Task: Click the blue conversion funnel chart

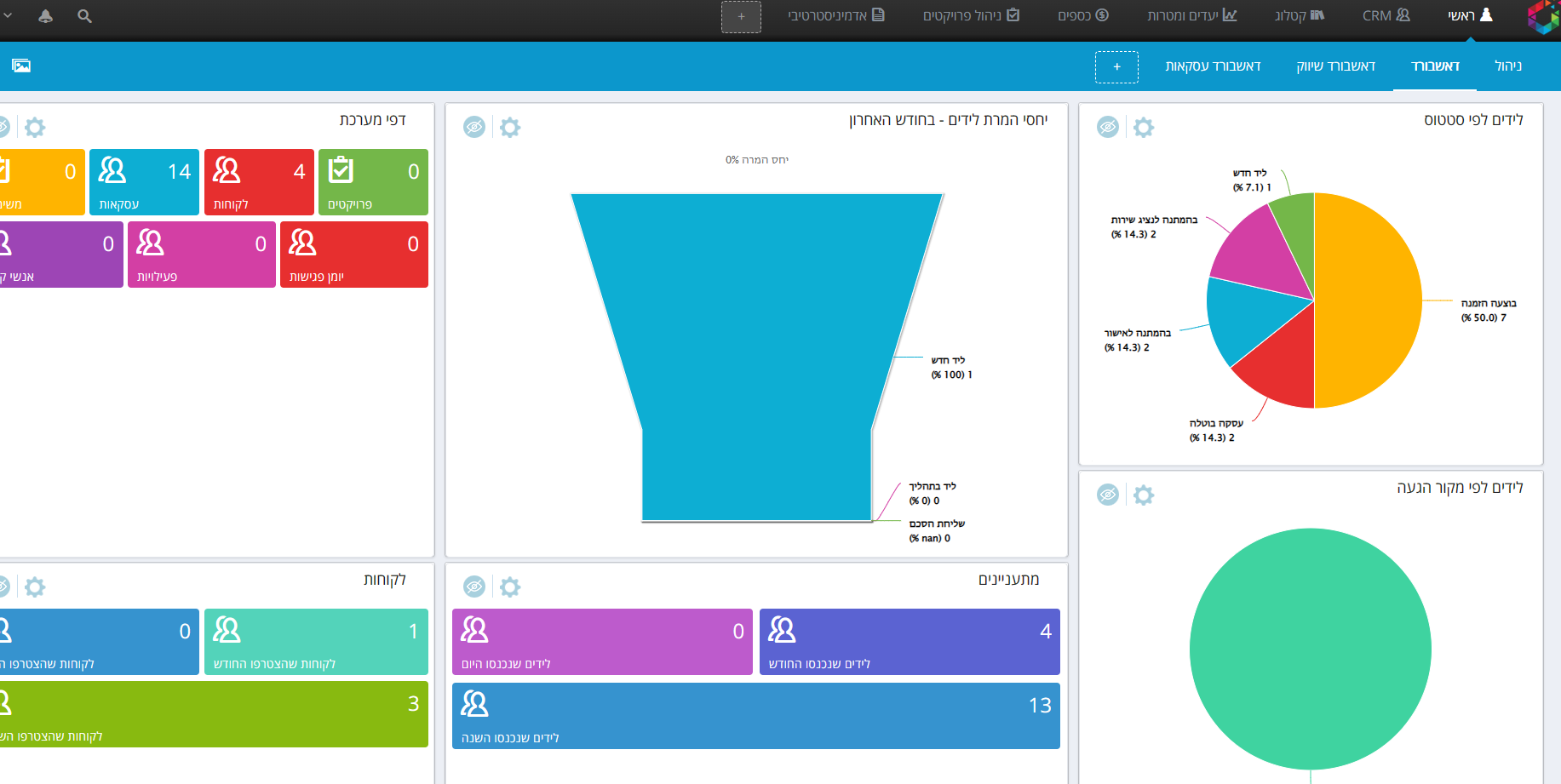Action: pos(756,358)
